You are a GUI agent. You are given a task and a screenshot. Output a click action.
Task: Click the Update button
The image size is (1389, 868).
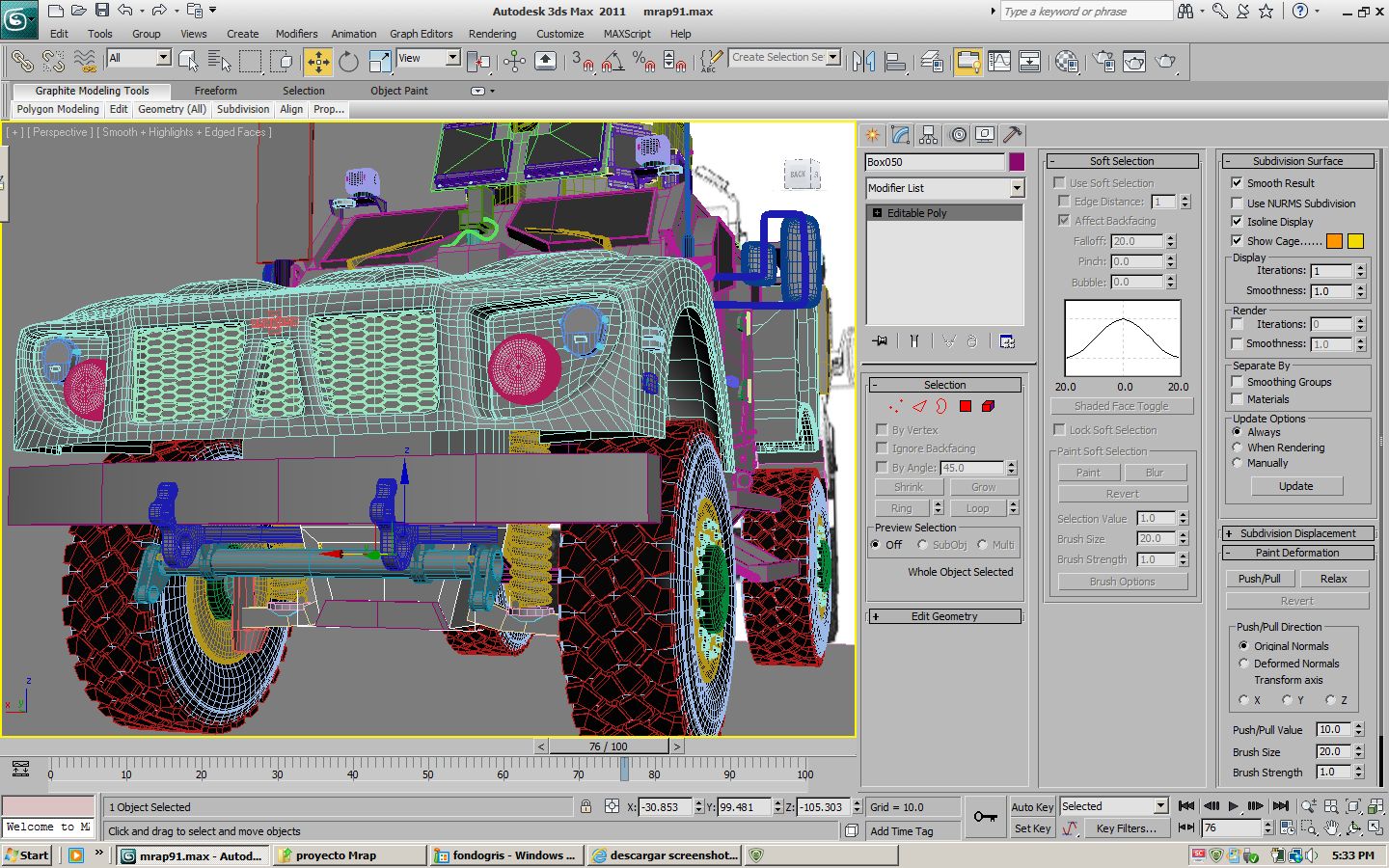tap(1295, 486)
